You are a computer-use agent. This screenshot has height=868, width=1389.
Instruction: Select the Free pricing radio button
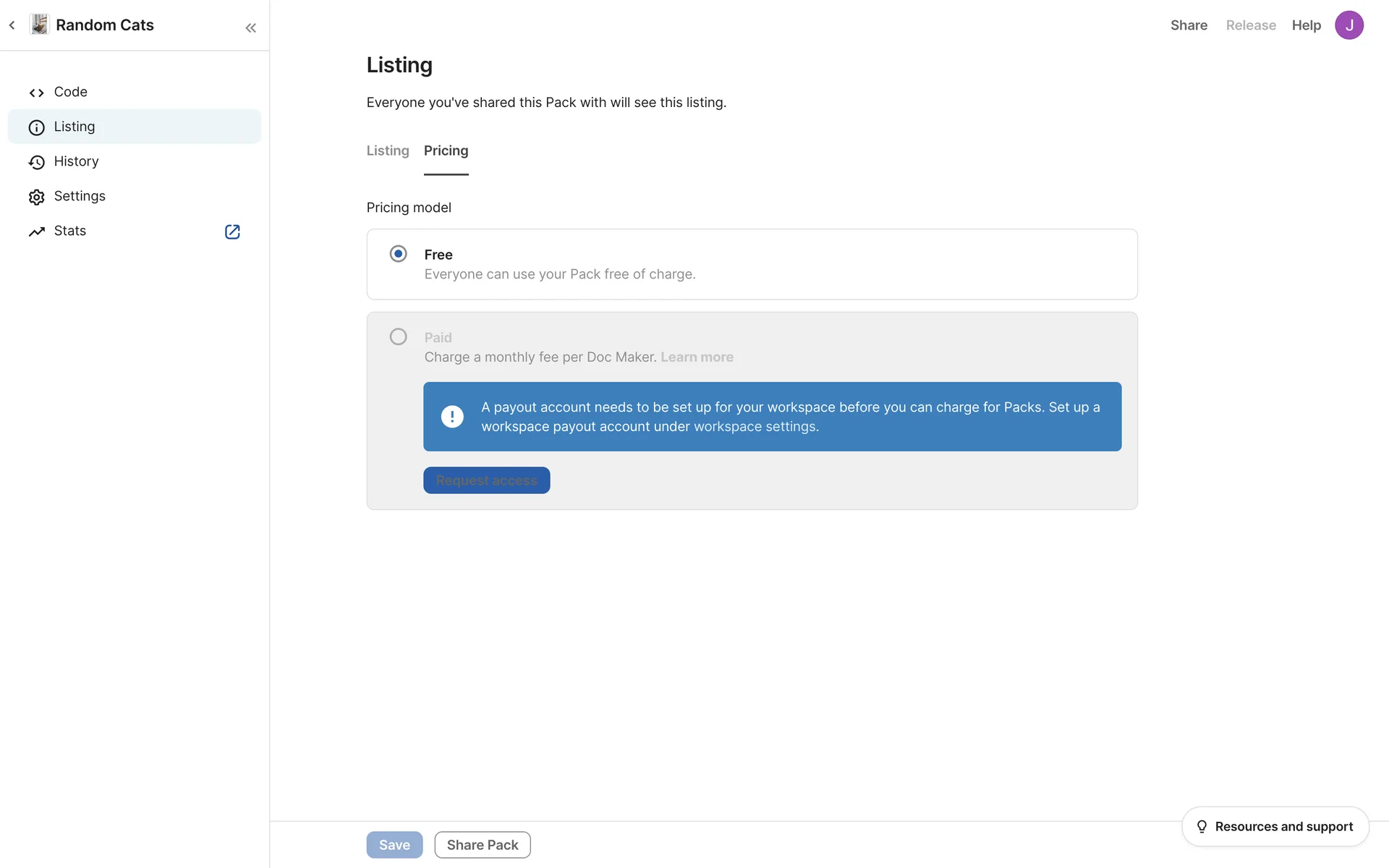[x=398, y=254]
